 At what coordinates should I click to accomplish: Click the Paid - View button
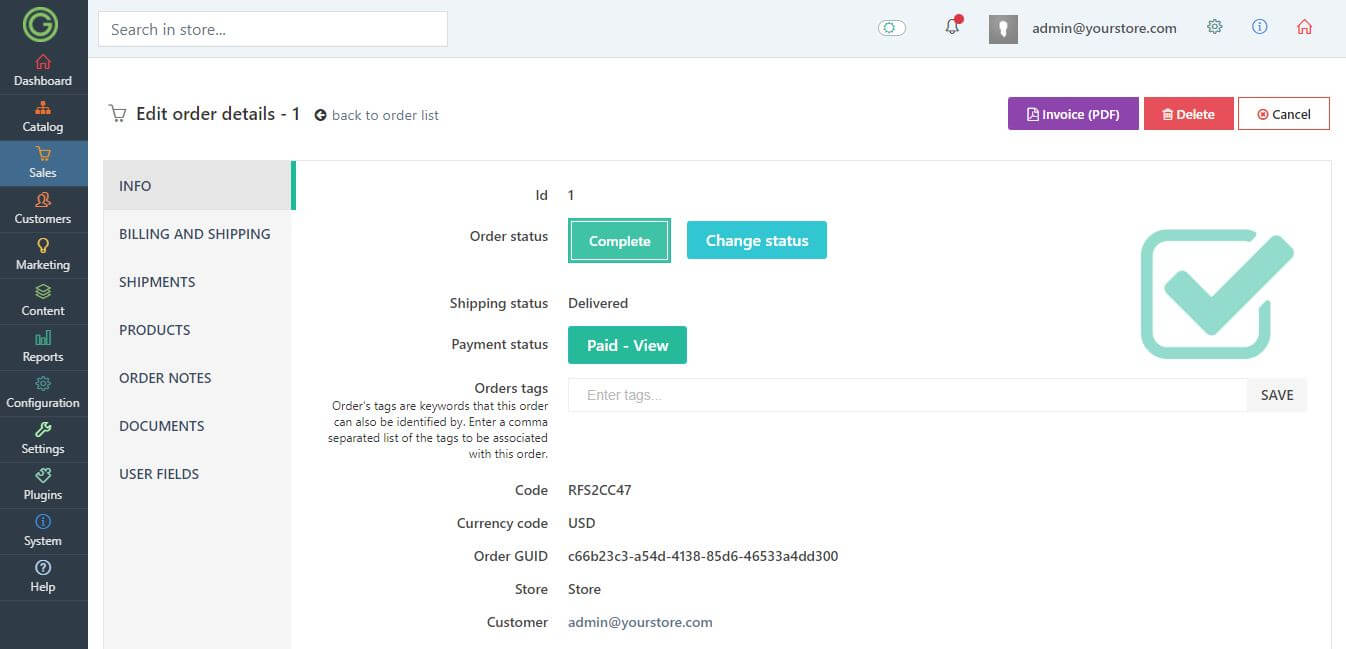(x=627, y=345)
